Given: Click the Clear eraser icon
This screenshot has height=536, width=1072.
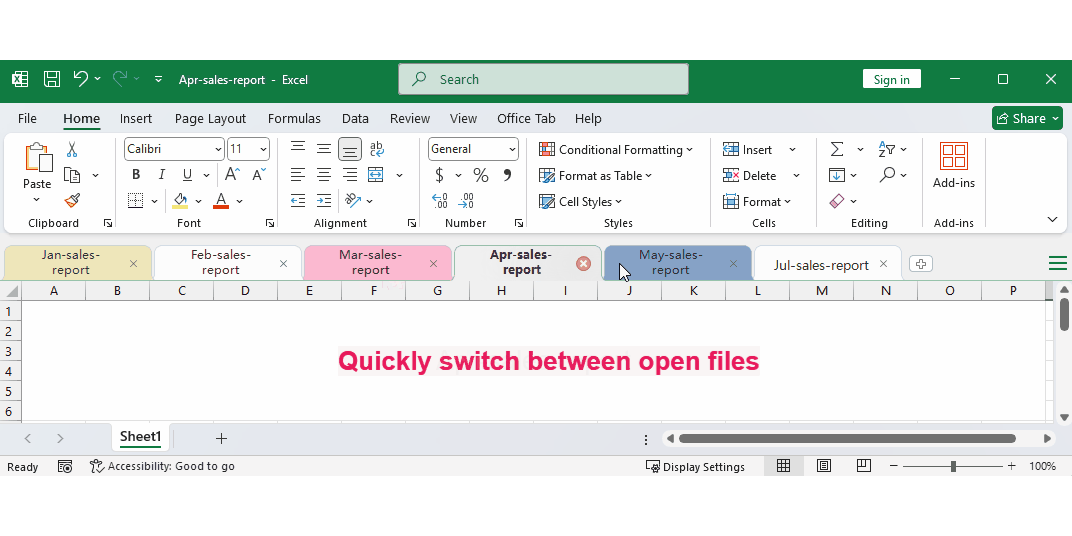Looking at the screenshot, I should point(837,201).
